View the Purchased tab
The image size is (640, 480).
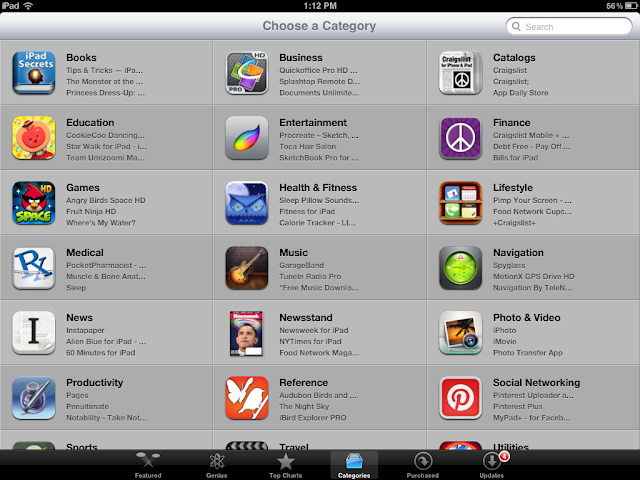coord(423,465)
